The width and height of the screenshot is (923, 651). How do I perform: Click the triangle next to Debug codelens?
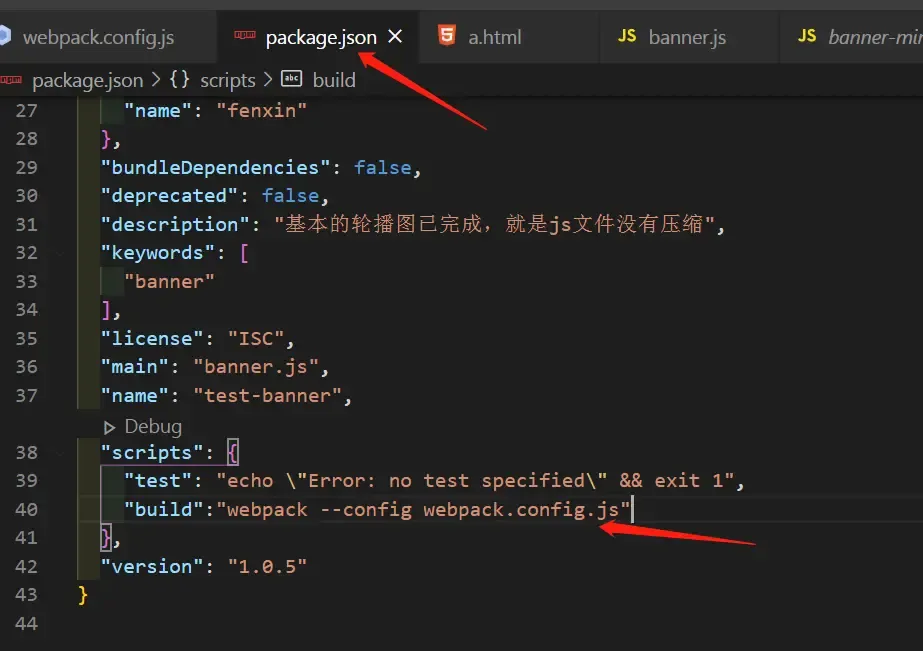109,426
